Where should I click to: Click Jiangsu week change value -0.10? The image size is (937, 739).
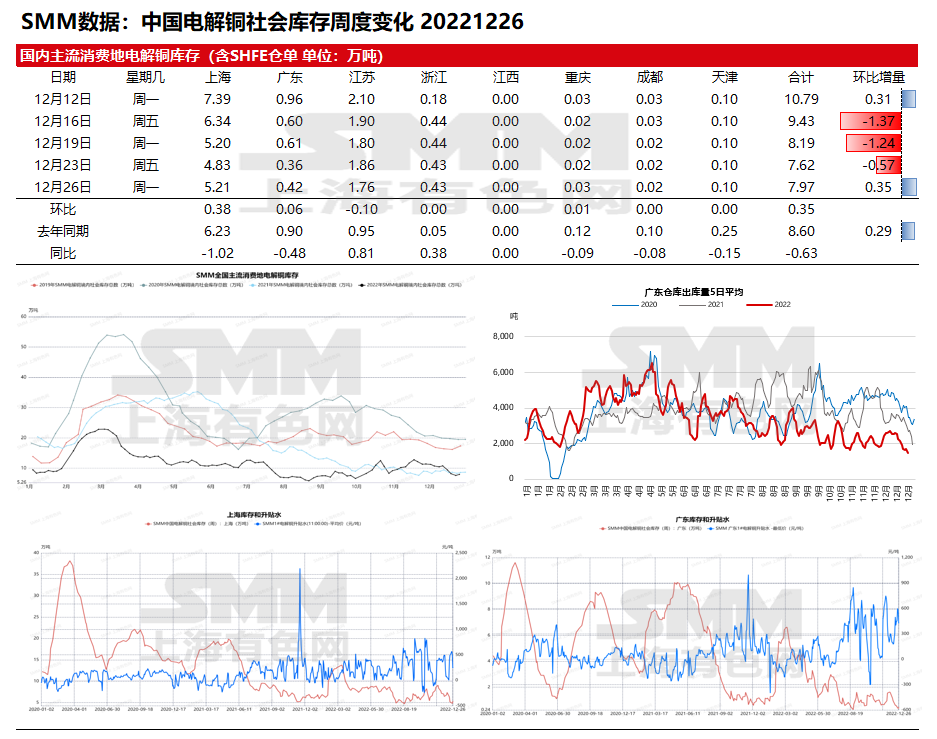click(x=362, y=210)
